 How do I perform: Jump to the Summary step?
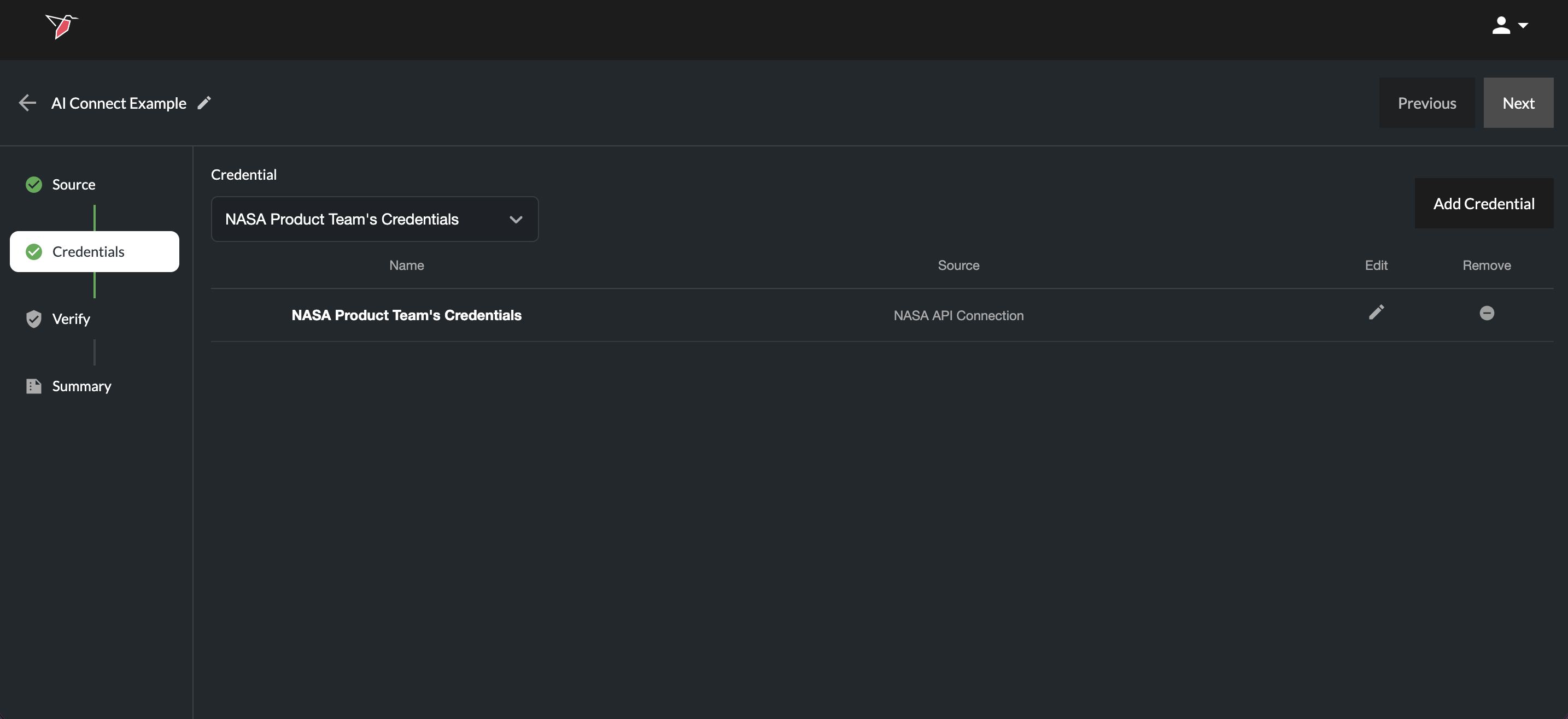[x=81, y=386]
